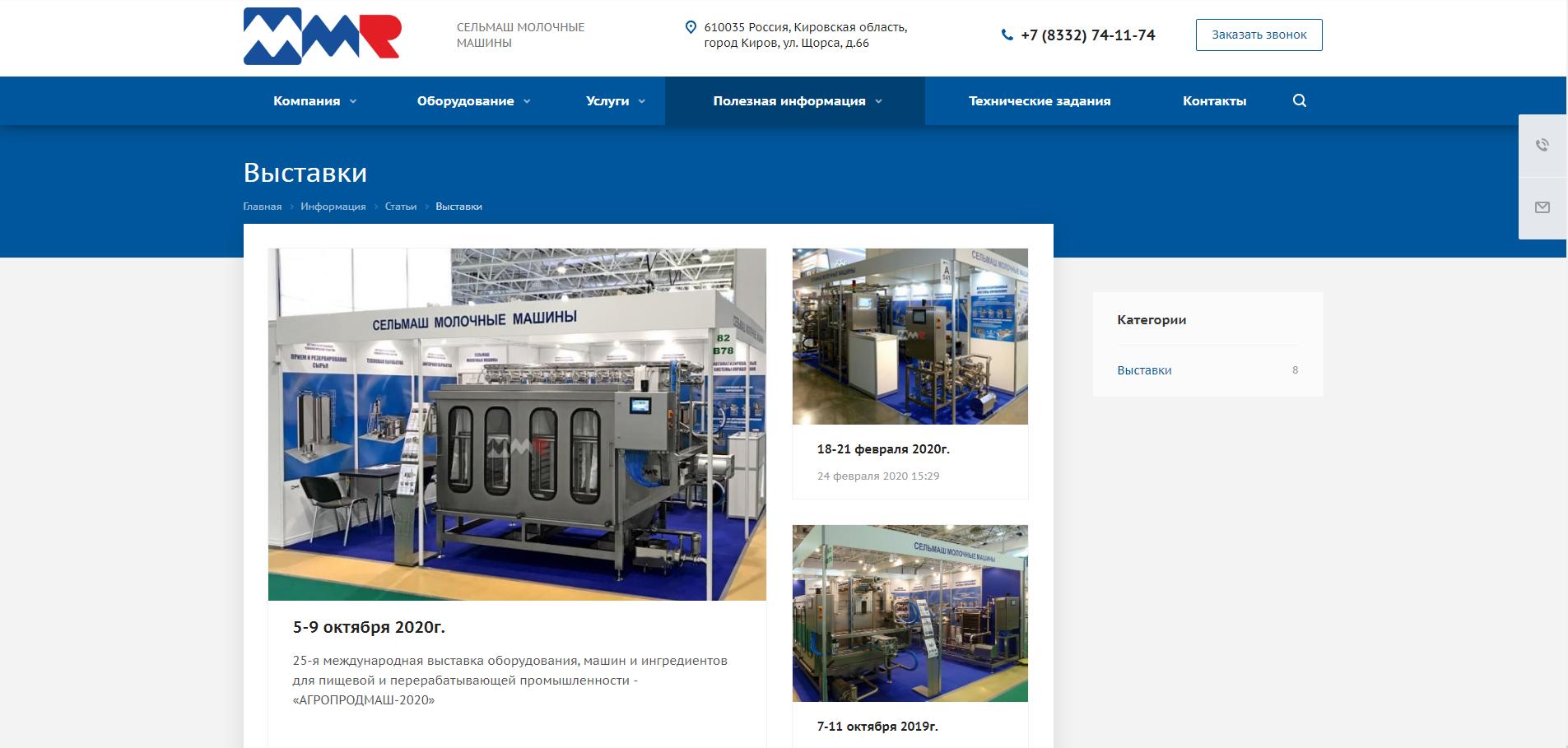Go to Технические задания page
Viewport: 1568px width, 748px height.
click(1040, 100)
